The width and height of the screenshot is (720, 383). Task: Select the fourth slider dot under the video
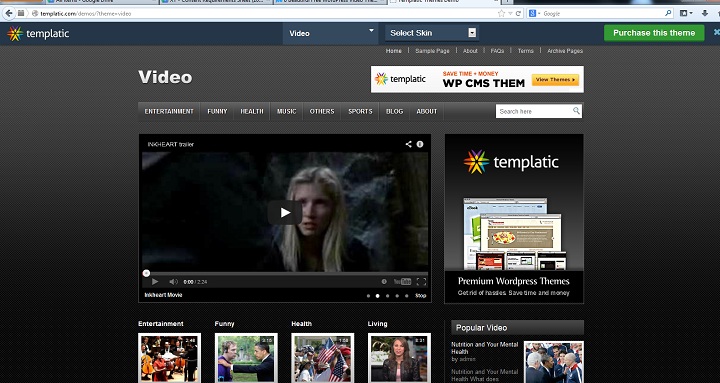[x=397, y=296]
